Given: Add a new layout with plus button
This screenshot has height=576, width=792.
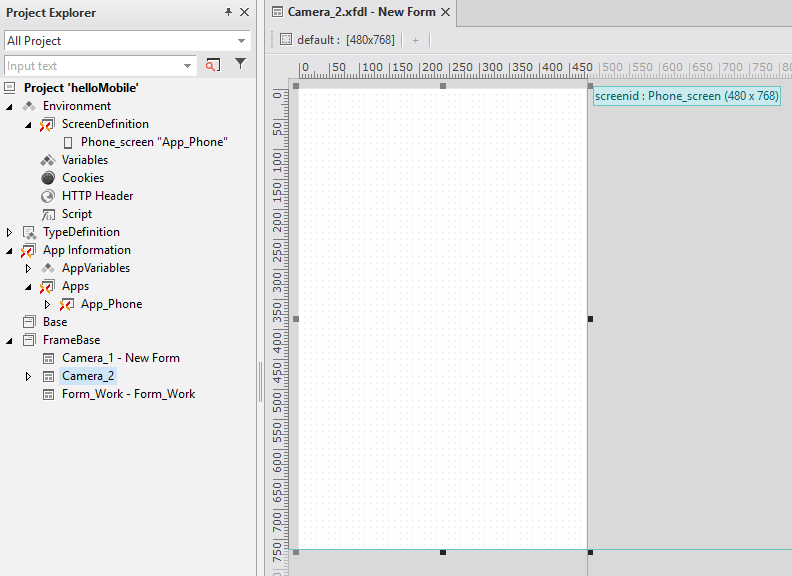Looking at the screenshot, I should click(415, 40).
